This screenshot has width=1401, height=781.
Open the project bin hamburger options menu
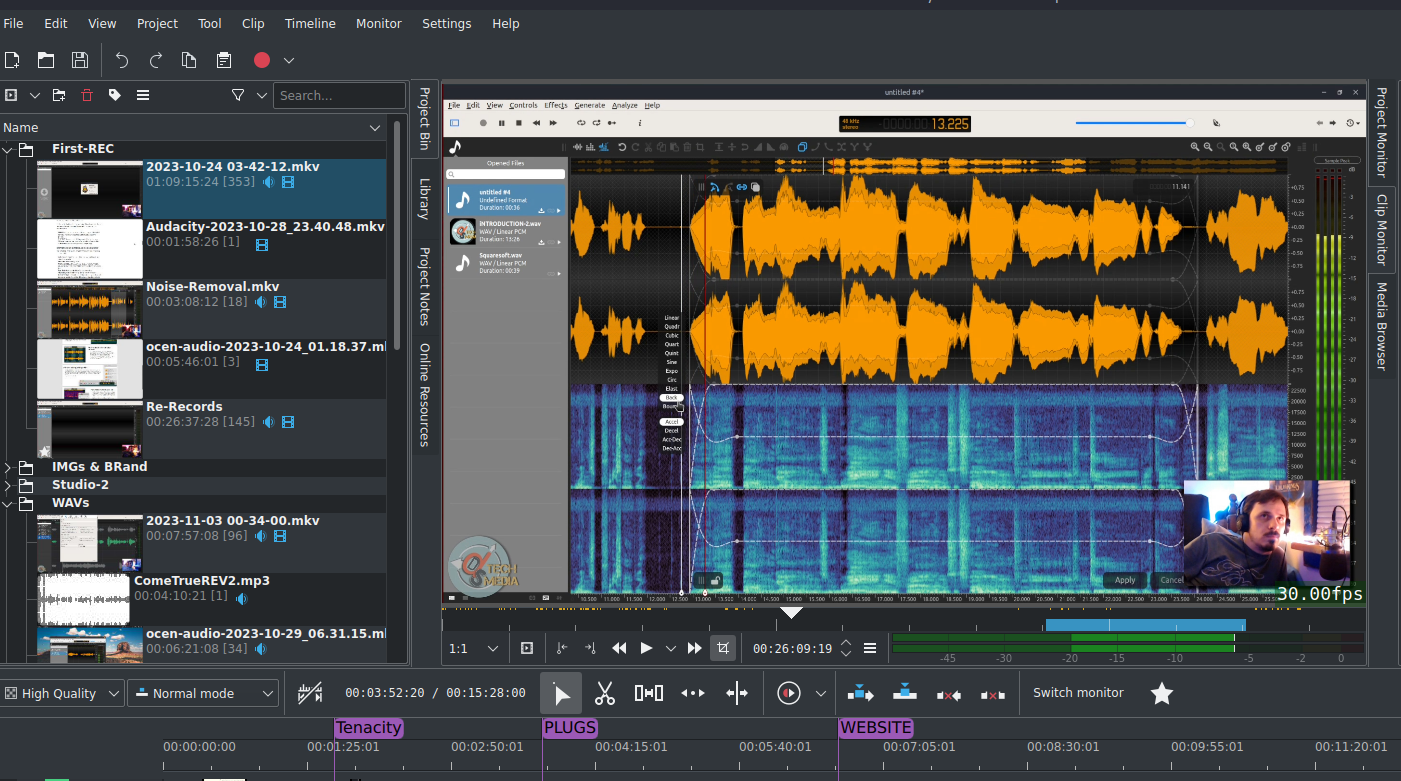(143, 95)
